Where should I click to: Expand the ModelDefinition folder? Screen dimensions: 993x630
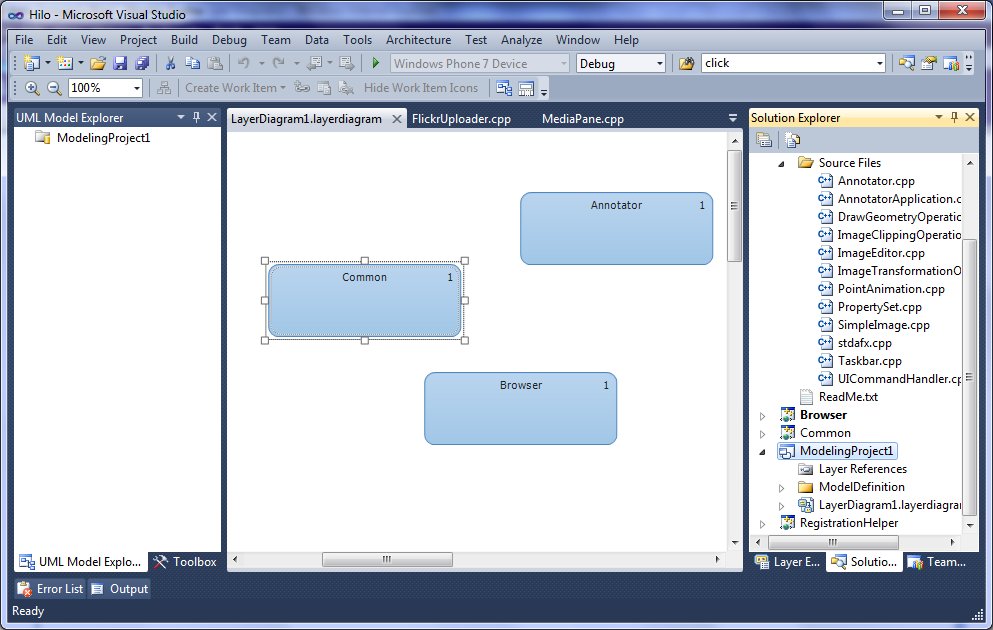[781, 488]
